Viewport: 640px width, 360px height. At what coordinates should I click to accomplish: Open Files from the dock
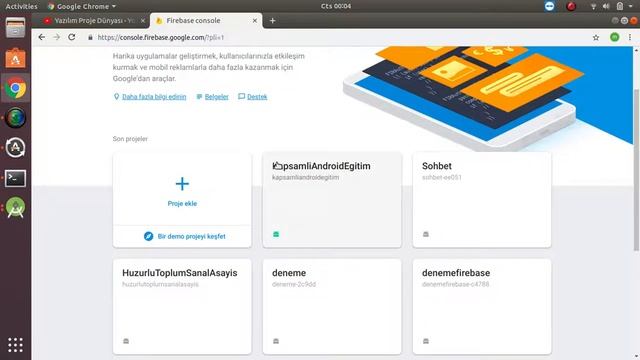click(16, 28)
